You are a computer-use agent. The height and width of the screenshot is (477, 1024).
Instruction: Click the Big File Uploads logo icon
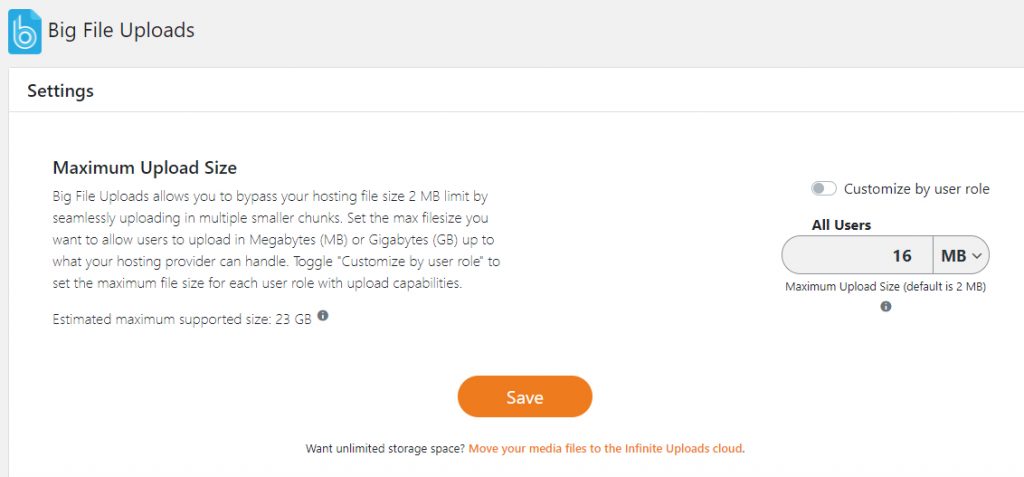click(24, 31)
